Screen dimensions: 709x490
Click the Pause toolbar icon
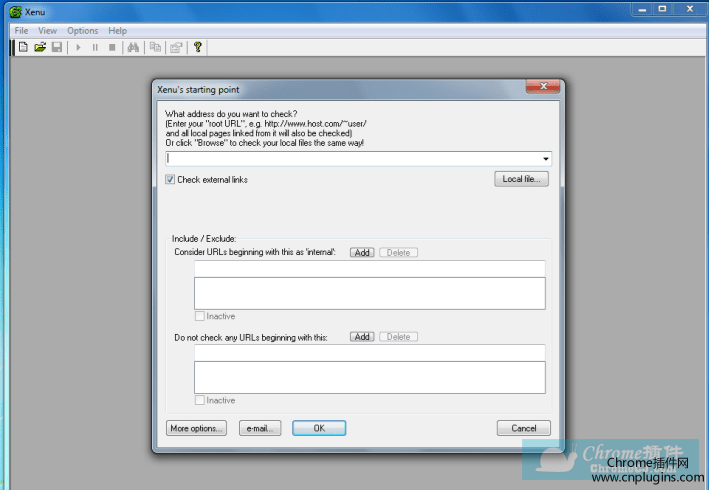click(x=95, y=47)
